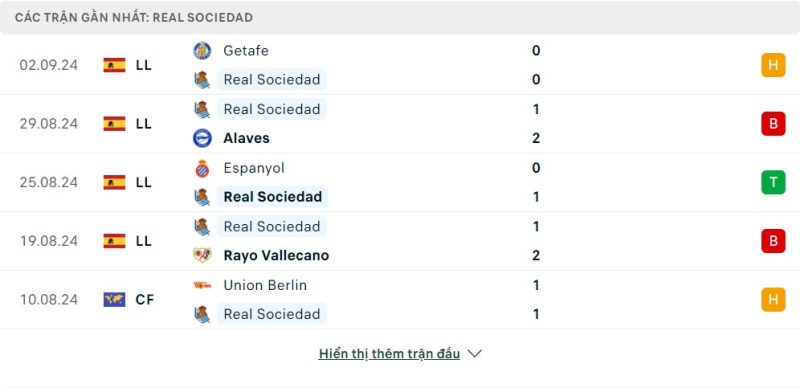This screenshot has height=388, width=800.
Task: Click the Getafe club crest icon
Action: (202, 51)
